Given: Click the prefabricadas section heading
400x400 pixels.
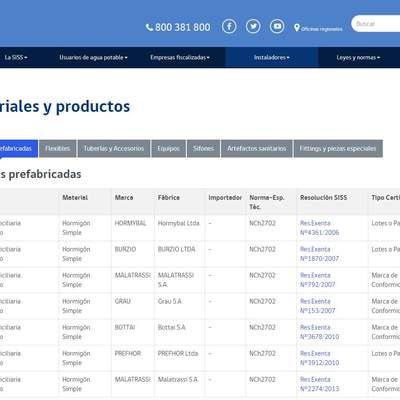Looking at the screenshot, I should click(41, 174).
